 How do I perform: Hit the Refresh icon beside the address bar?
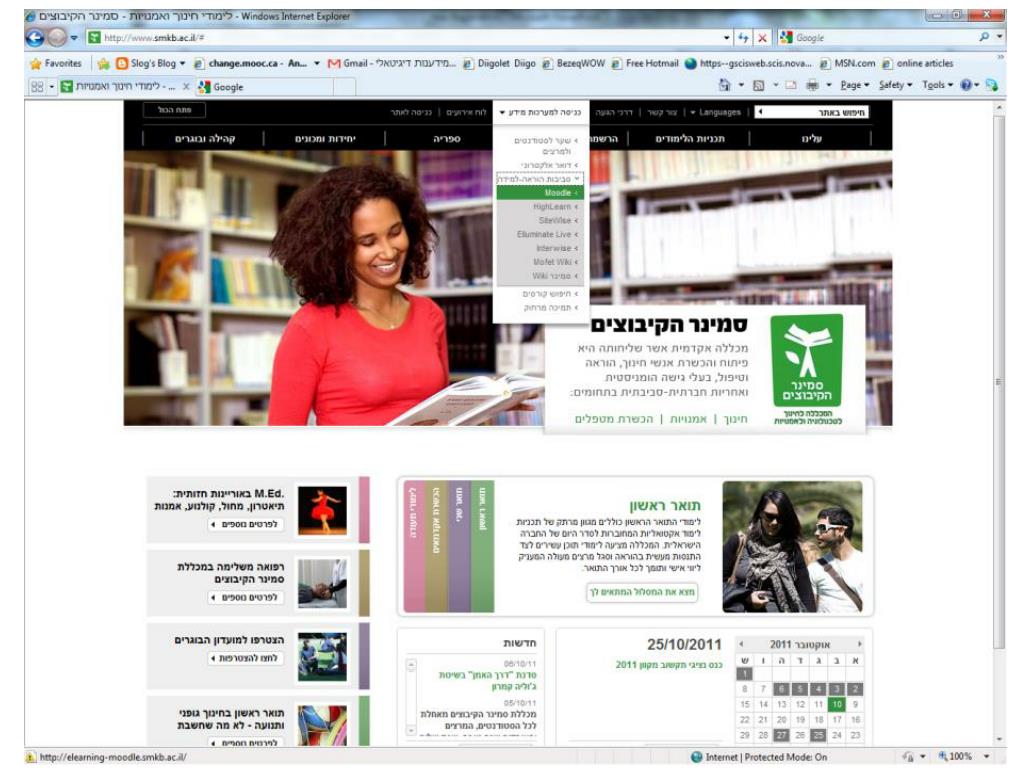(744, 38)
